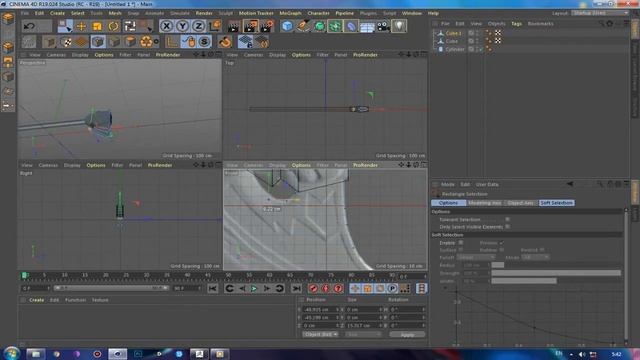
Task: Select the Make Editable icon
Action: 29,42
